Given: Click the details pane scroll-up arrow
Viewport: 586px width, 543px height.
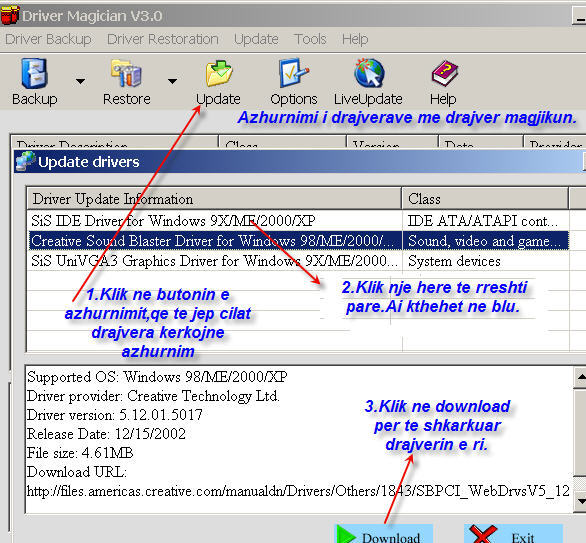Looking at the screenshot, I should point(580,377).
